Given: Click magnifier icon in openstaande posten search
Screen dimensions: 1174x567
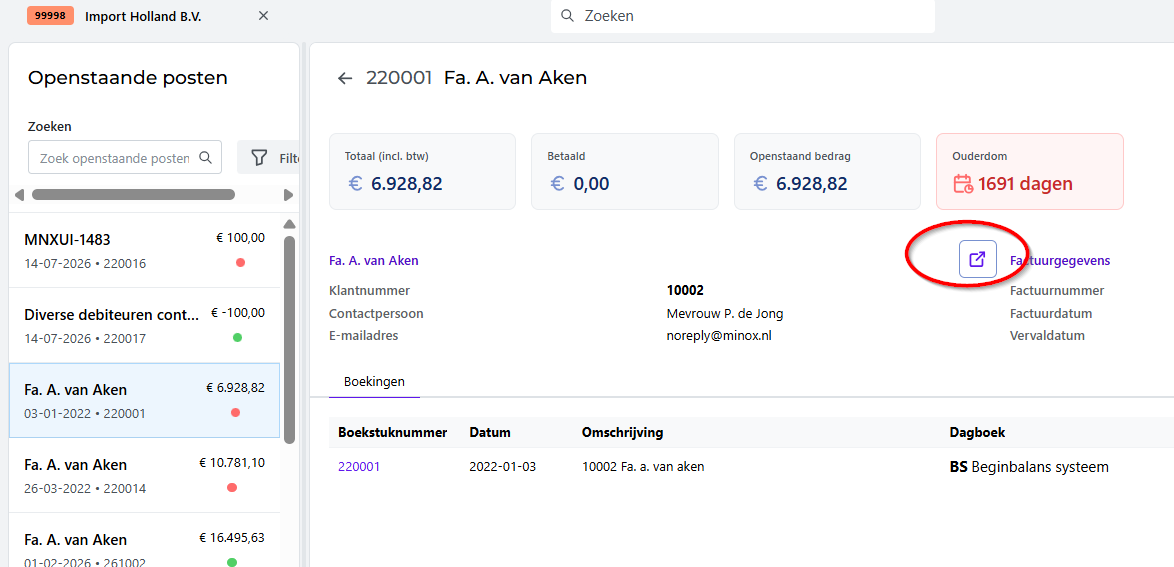Looking at the screenshot, I should (205, 157).
